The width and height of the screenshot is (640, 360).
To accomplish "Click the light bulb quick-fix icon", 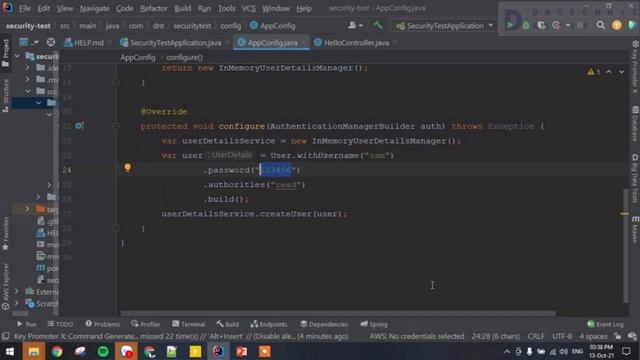I will pos(127,167).
